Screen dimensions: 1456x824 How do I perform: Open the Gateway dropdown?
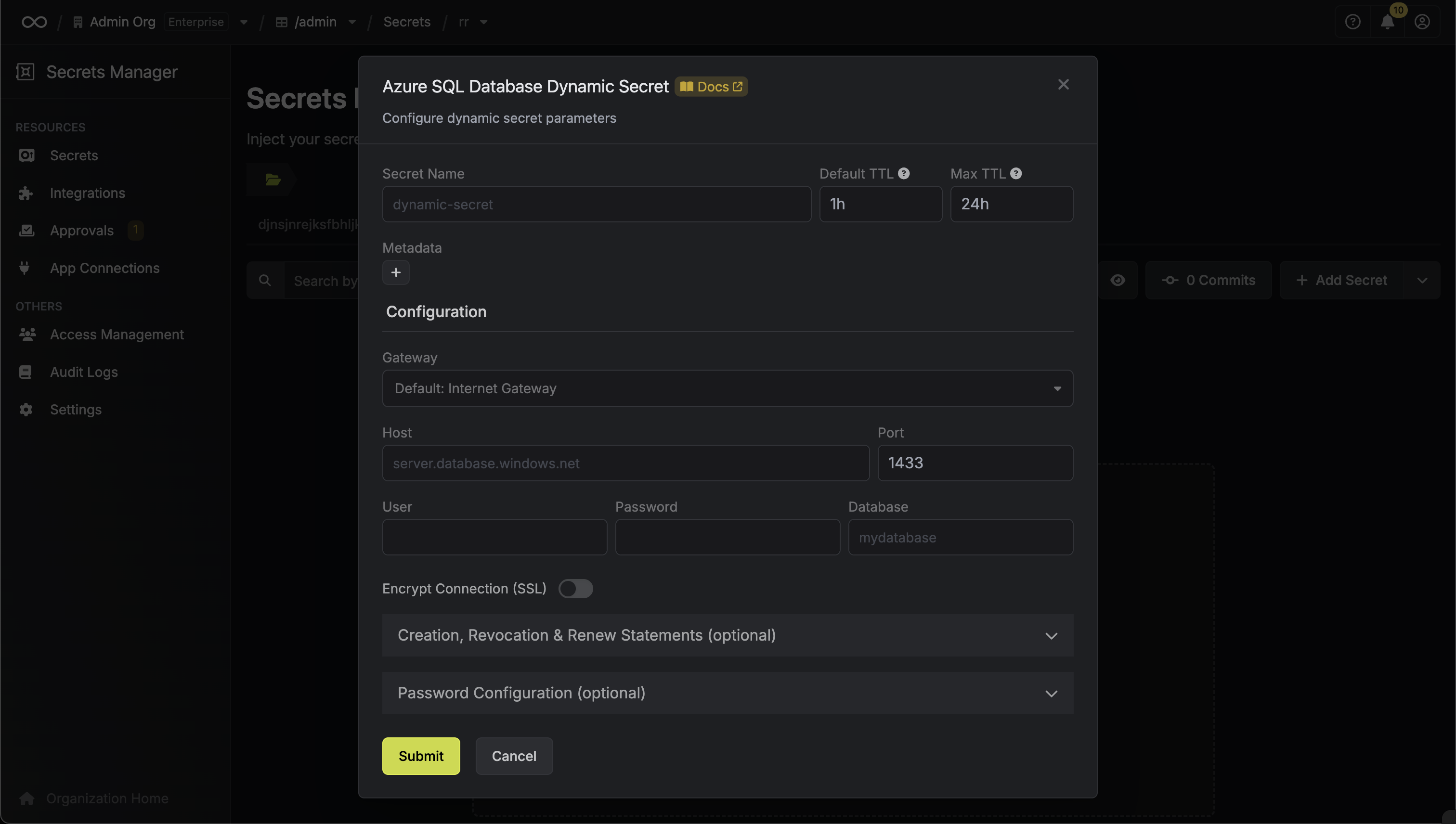pyautogui.click(x=728, y=388)
